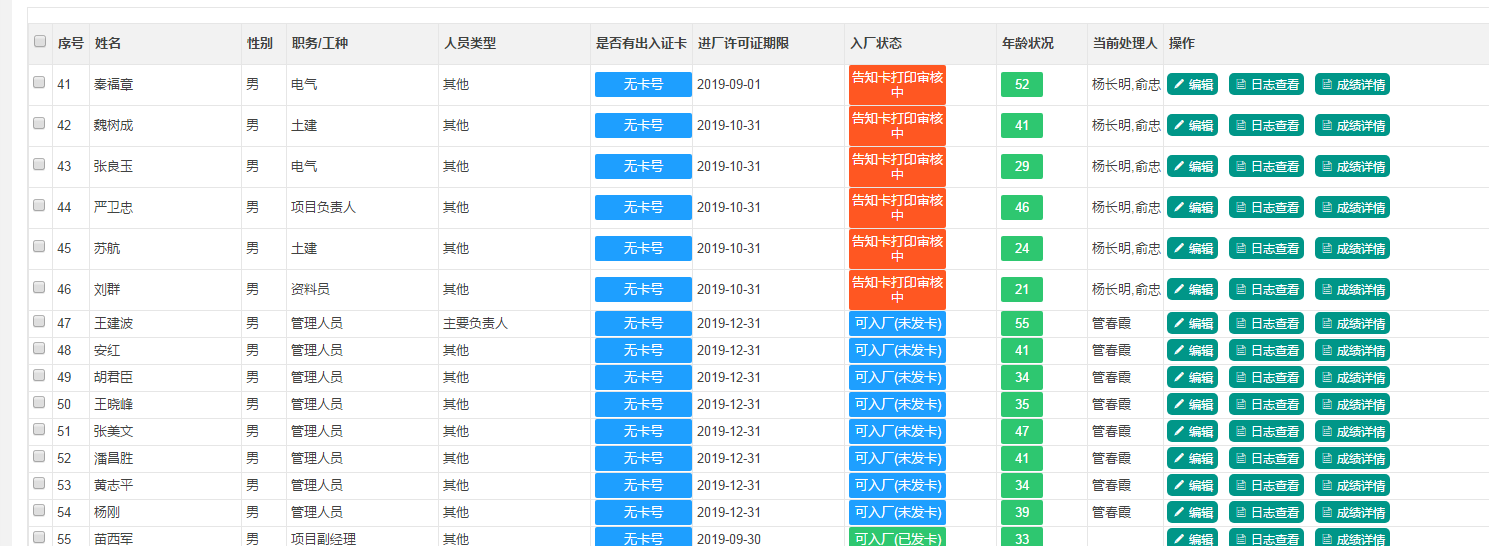Click 编辑 for 王建波
Screen dimensions: 1489x546
tap(1192, 323)
